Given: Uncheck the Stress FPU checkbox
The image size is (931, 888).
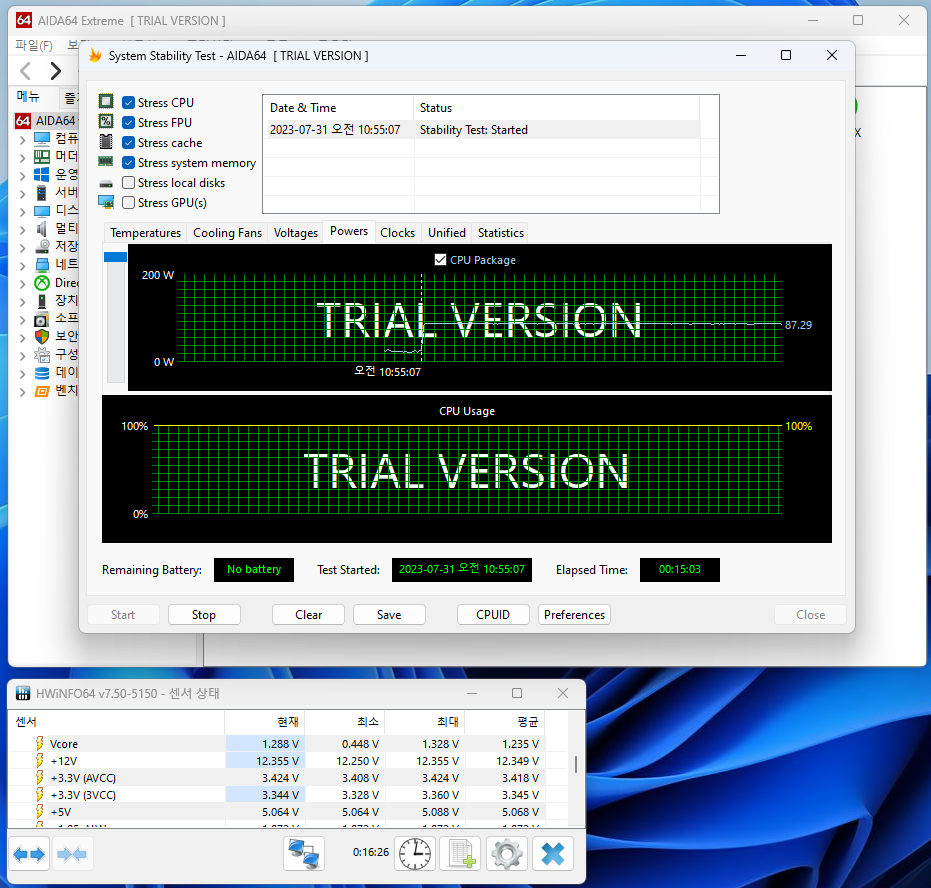Looking at the screenshot, I should point(128,122).
